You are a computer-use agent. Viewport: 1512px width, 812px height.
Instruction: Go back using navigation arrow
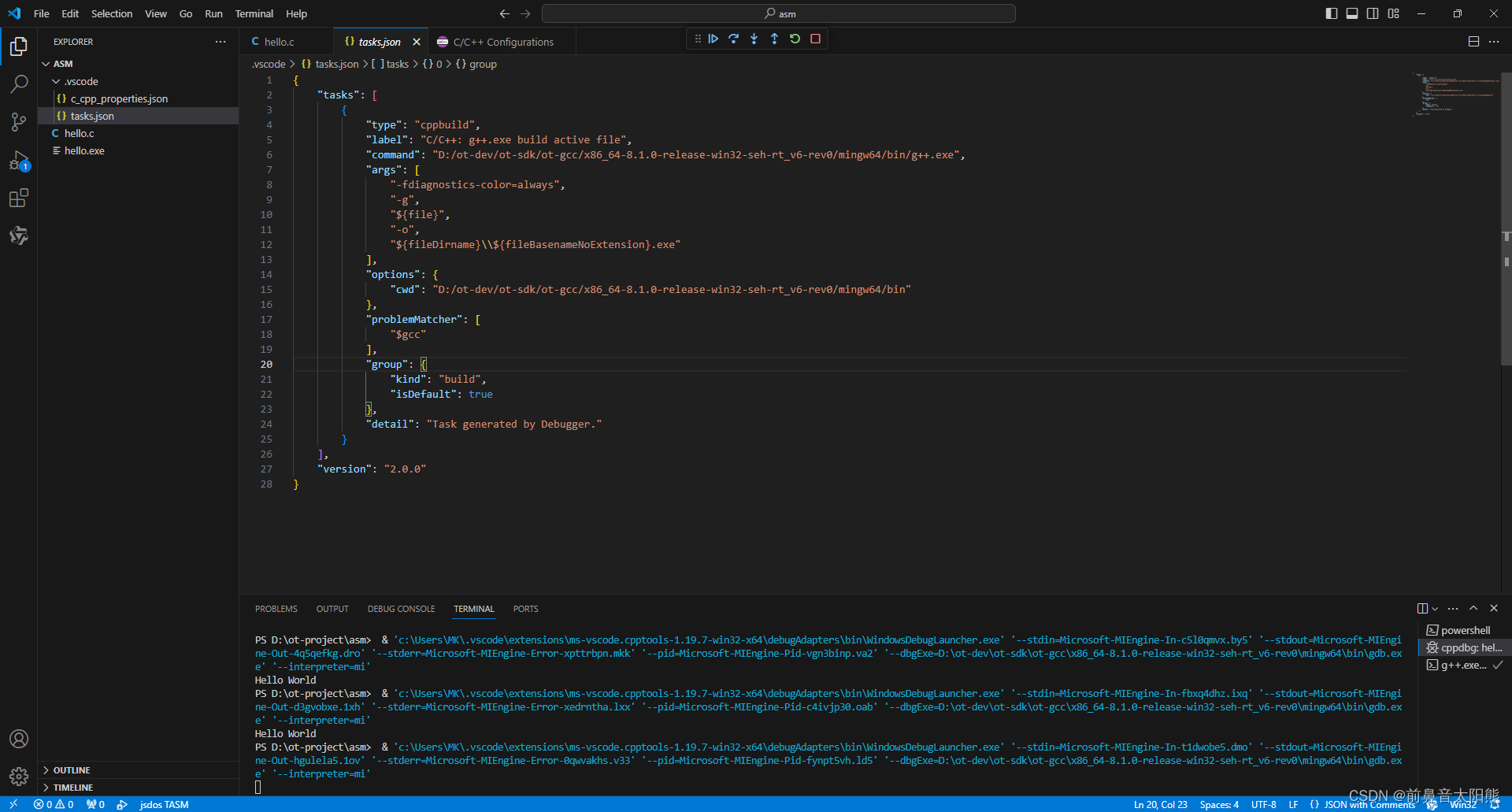pyautogui.click(x=505, y=13)
